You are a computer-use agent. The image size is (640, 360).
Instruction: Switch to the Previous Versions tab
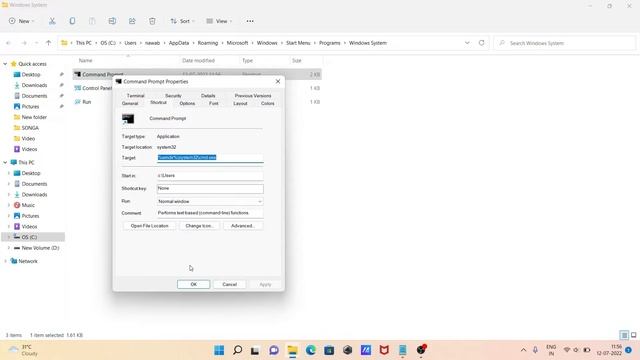(253, 96)
